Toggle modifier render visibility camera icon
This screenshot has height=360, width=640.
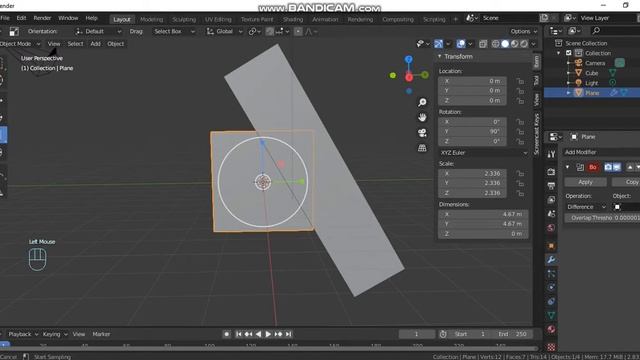[608, 167]
